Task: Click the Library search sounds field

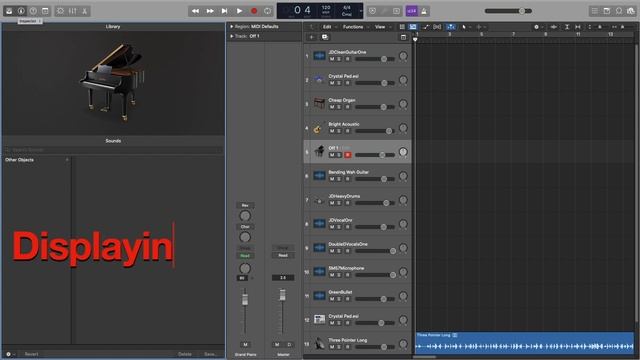Action: [113, 150]
